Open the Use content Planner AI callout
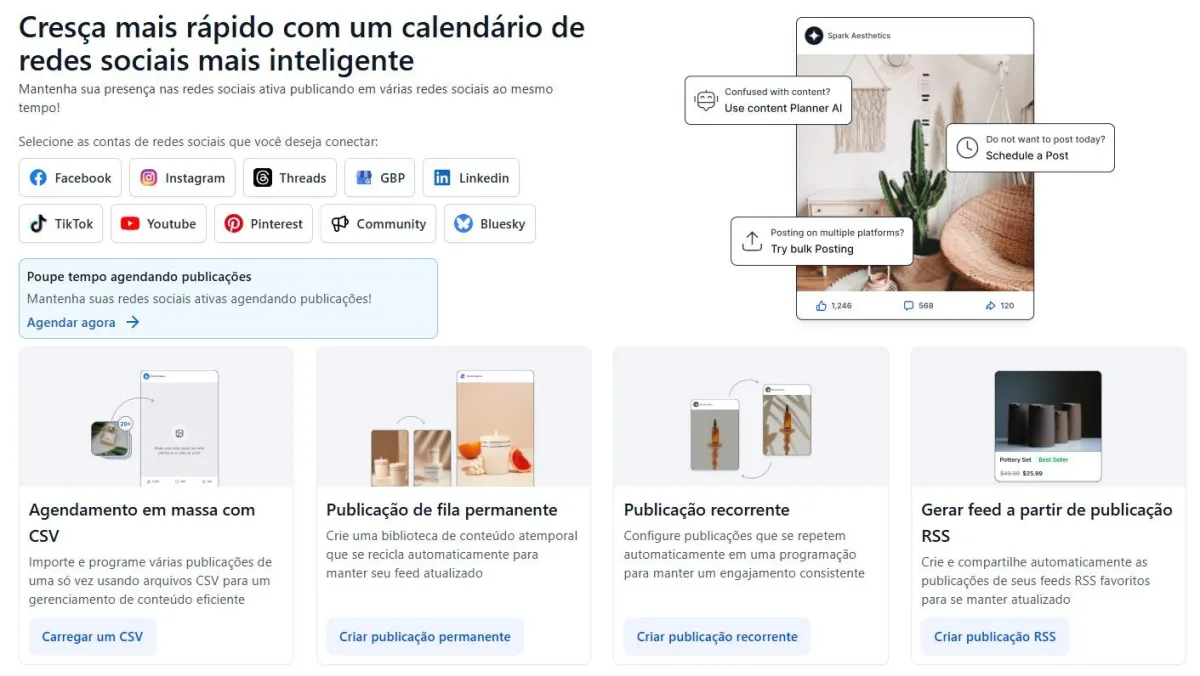 (768, 100)
